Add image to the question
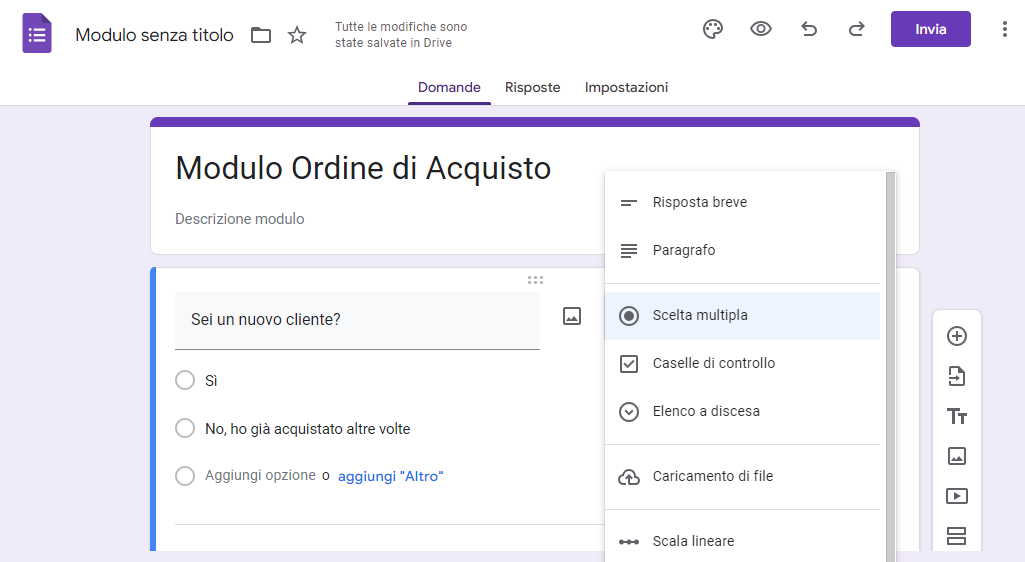Viewport: 1025px width, 562px height. click(x=572, y=316)
